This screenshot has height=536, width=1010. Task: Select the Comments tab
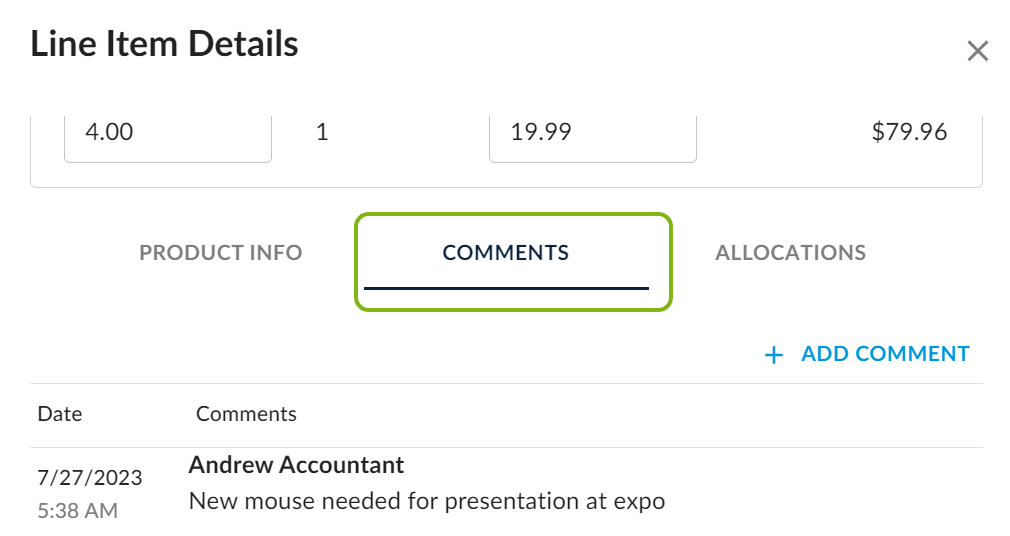(x=506, y=253)
